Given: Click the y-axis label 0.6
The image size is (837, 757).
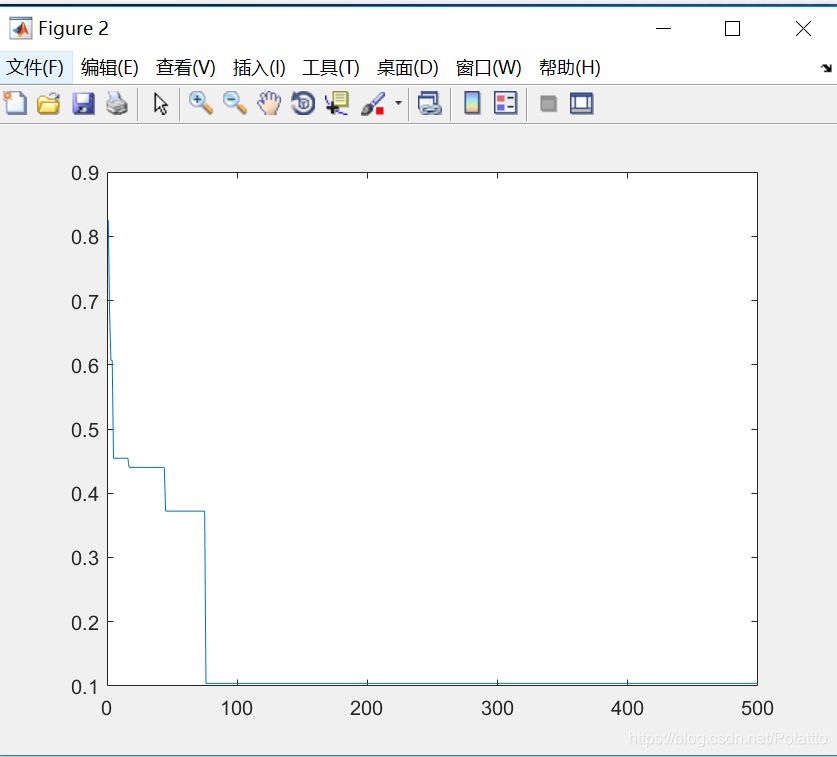Looking at the screenshot, I should point(85,366).
